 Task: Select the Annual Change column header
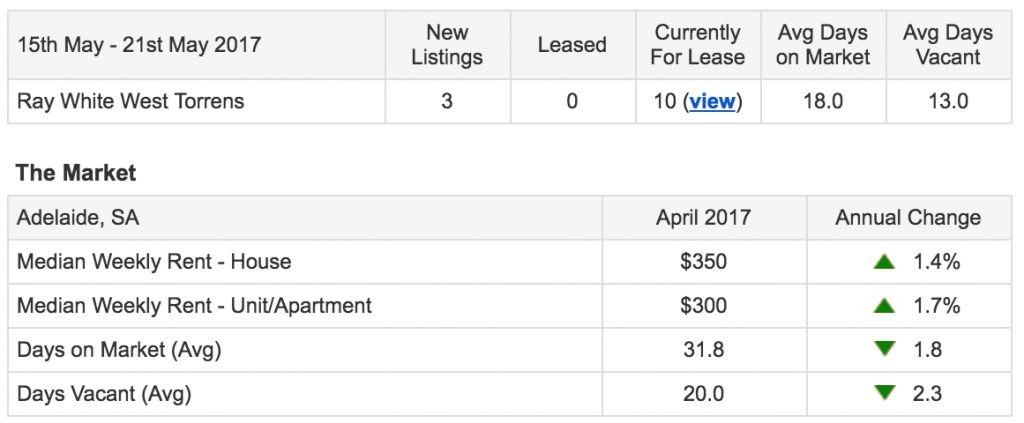click(x=908, y=218)
